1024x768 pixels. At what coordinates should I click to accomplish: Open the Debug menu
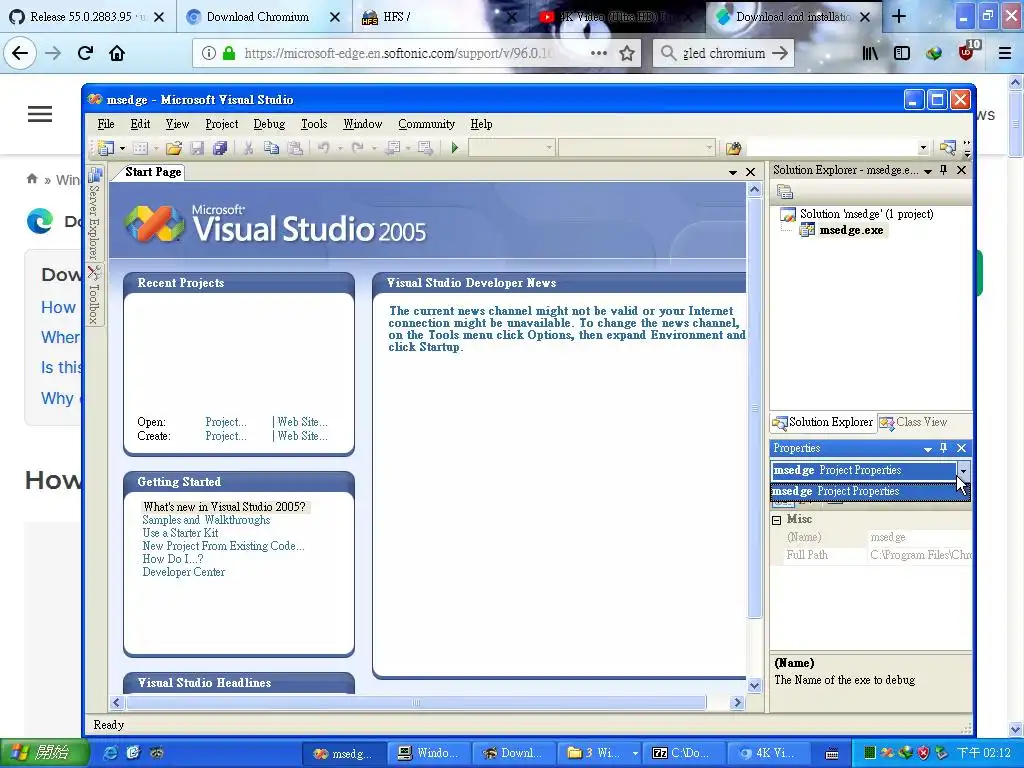coord(269,124)
